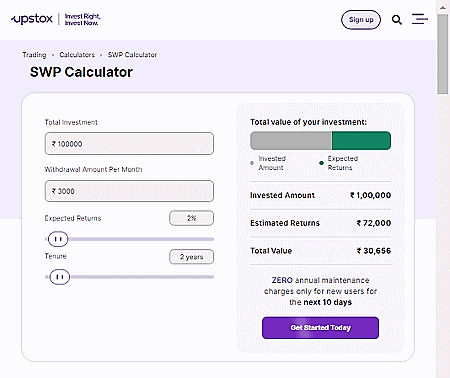
Task: Open the Calculators breadcrumb link
Action: (x=77, y=55)
